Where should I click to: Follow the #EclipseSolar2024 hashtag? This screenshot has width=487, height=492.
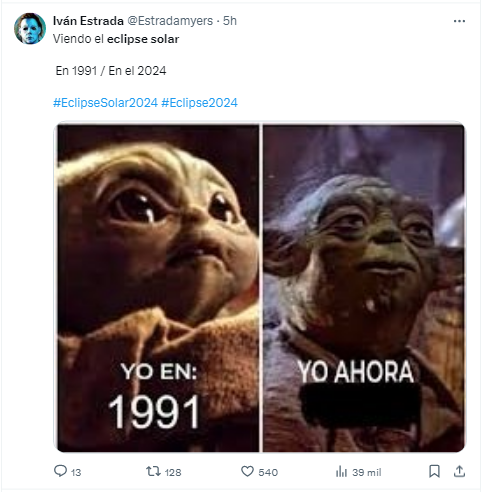pos(105,103)
